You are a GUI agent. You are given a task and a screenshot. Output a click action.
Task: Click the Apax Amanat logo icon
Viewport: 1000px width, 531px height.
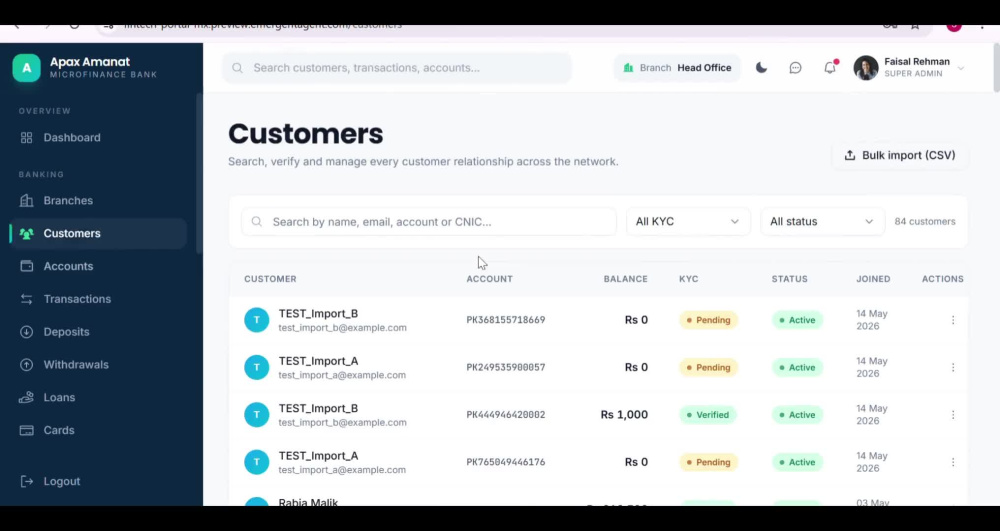click(x=26, y=68)
